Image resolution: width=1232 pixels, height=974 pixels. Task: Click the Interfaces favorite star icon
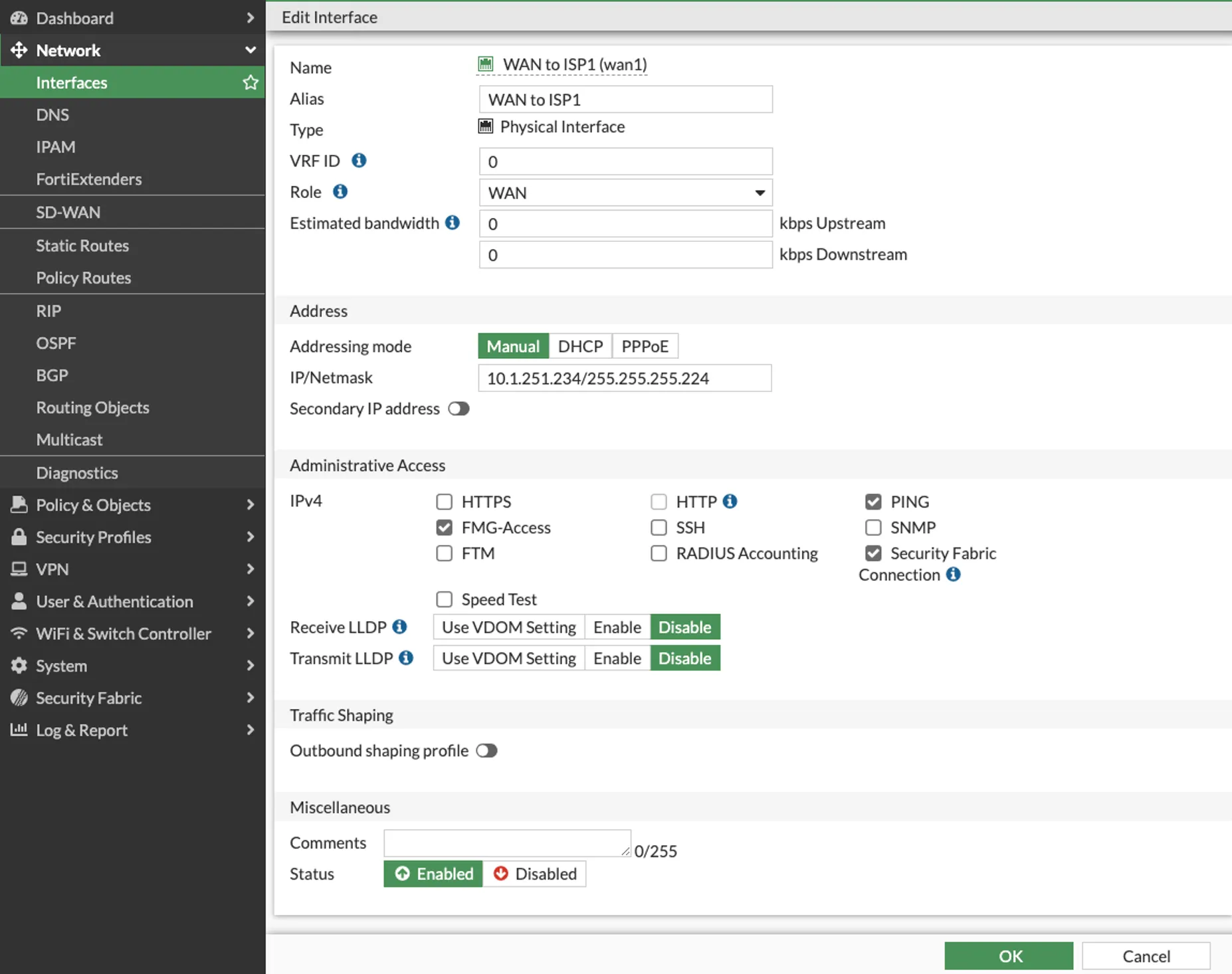click(251, 82)
